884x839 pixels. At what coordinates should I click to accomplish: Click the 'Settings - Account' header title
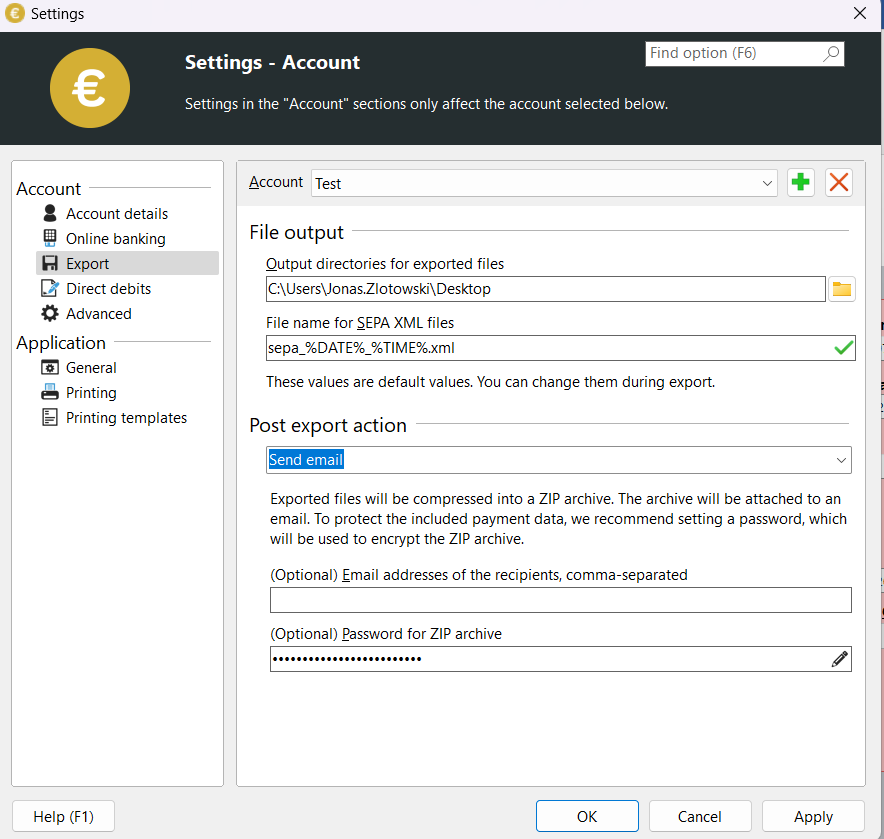[272, 62]
